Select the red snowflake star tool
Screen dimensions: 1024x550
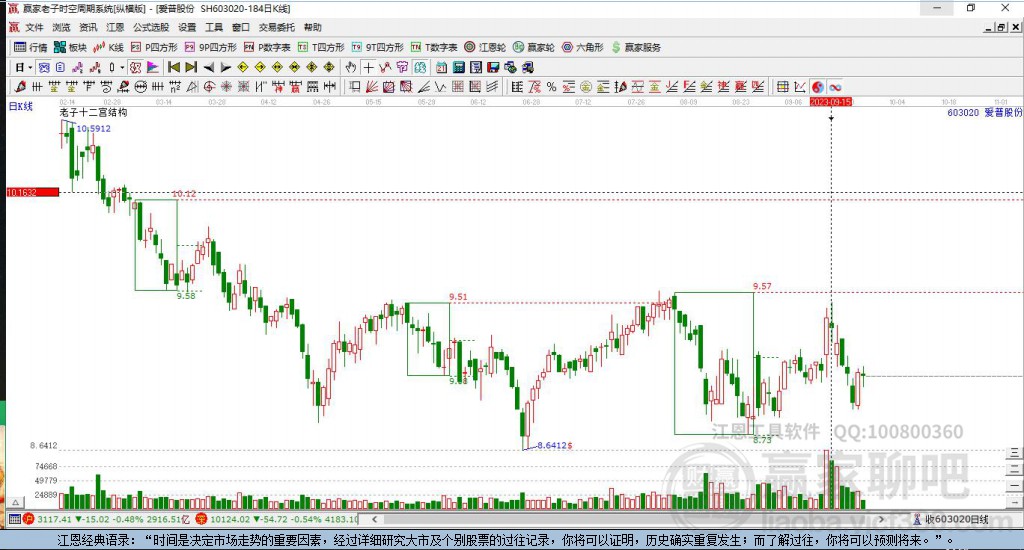[x=226, y=87]
